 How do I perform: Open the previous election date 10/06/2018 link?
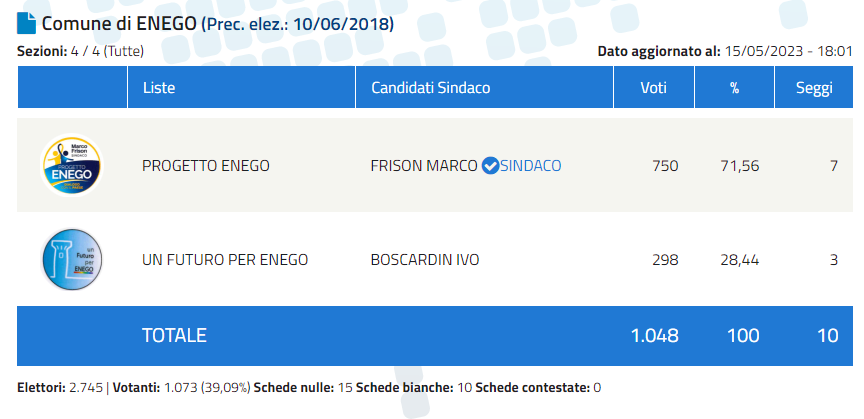click(x=343, y=25)
